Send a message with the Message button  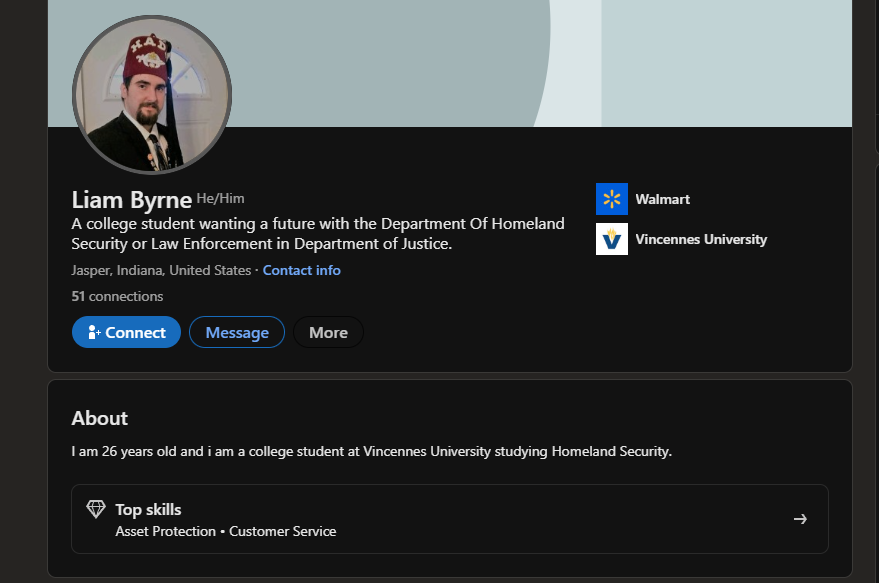(237, 332)
